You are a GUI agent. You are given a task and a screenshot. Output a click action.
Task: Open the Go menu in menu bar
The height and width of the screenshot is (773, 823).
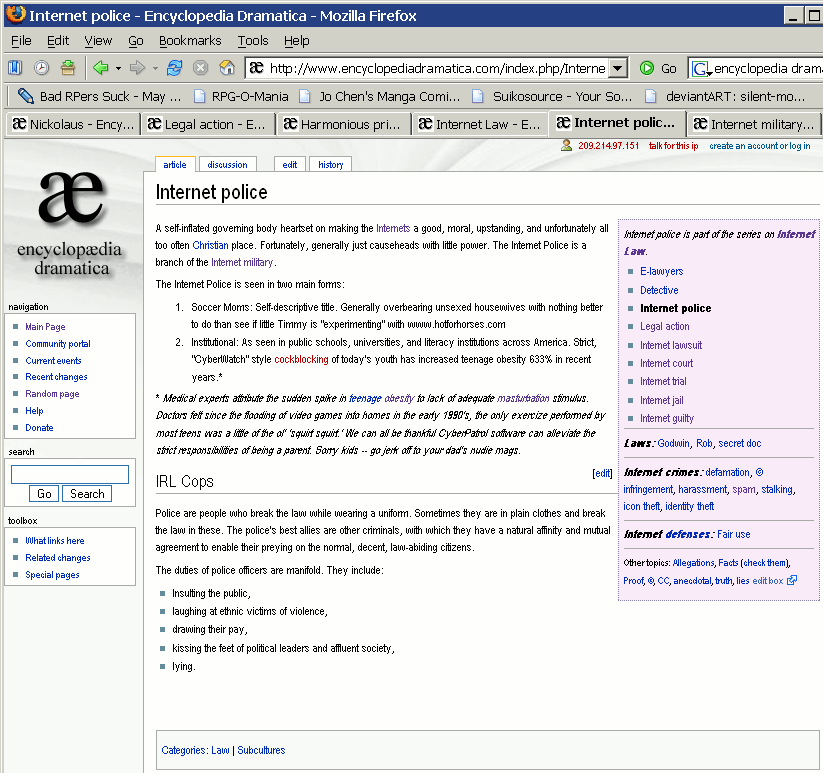tap(135, 40)
